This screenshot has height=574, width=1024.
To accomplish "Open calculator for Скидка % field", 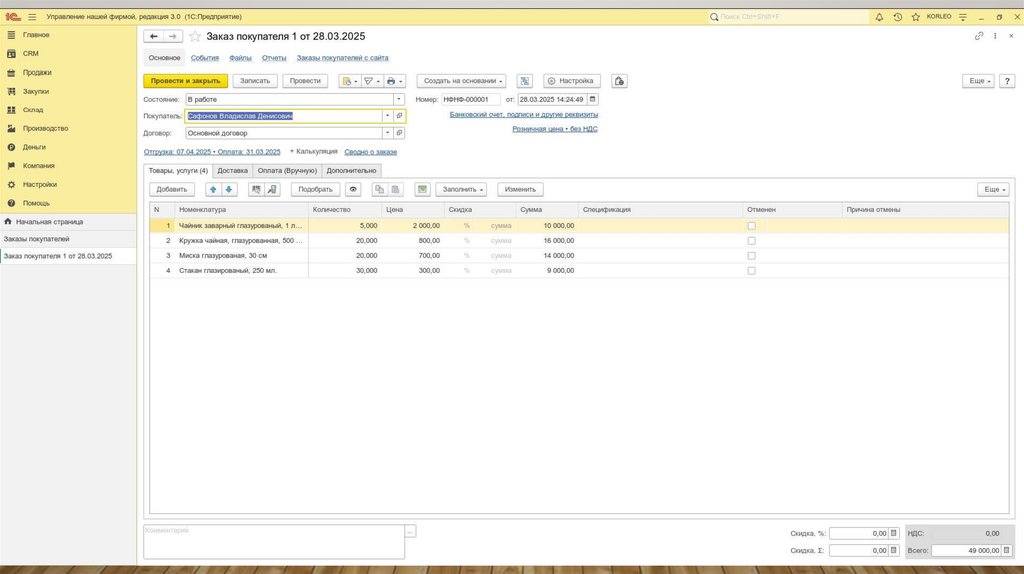I will 893,534.
